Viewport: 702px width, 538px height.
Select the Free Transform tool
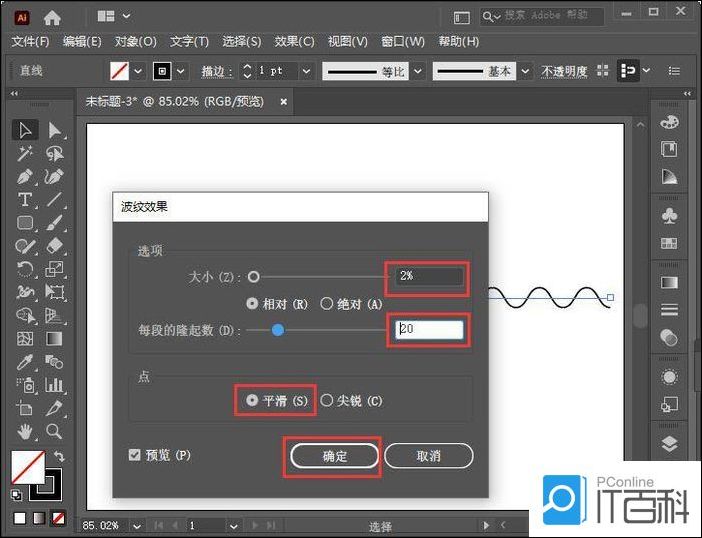click(54, 293)
